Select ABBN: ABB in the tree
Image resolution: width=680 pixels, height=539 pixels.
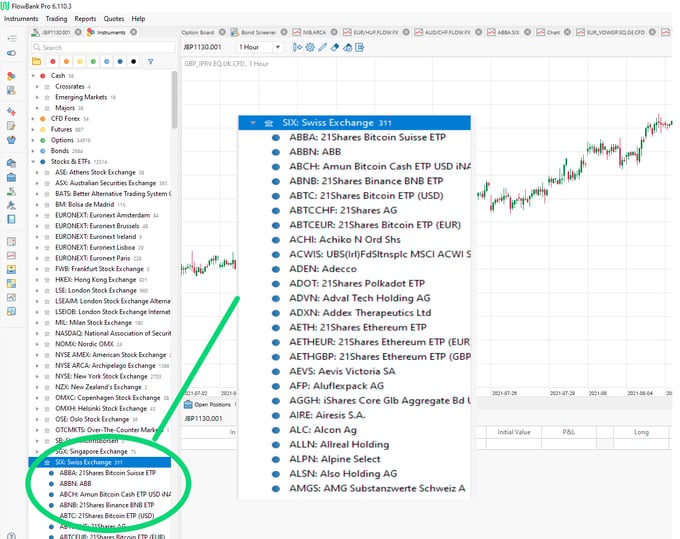[x=75, y=483]
